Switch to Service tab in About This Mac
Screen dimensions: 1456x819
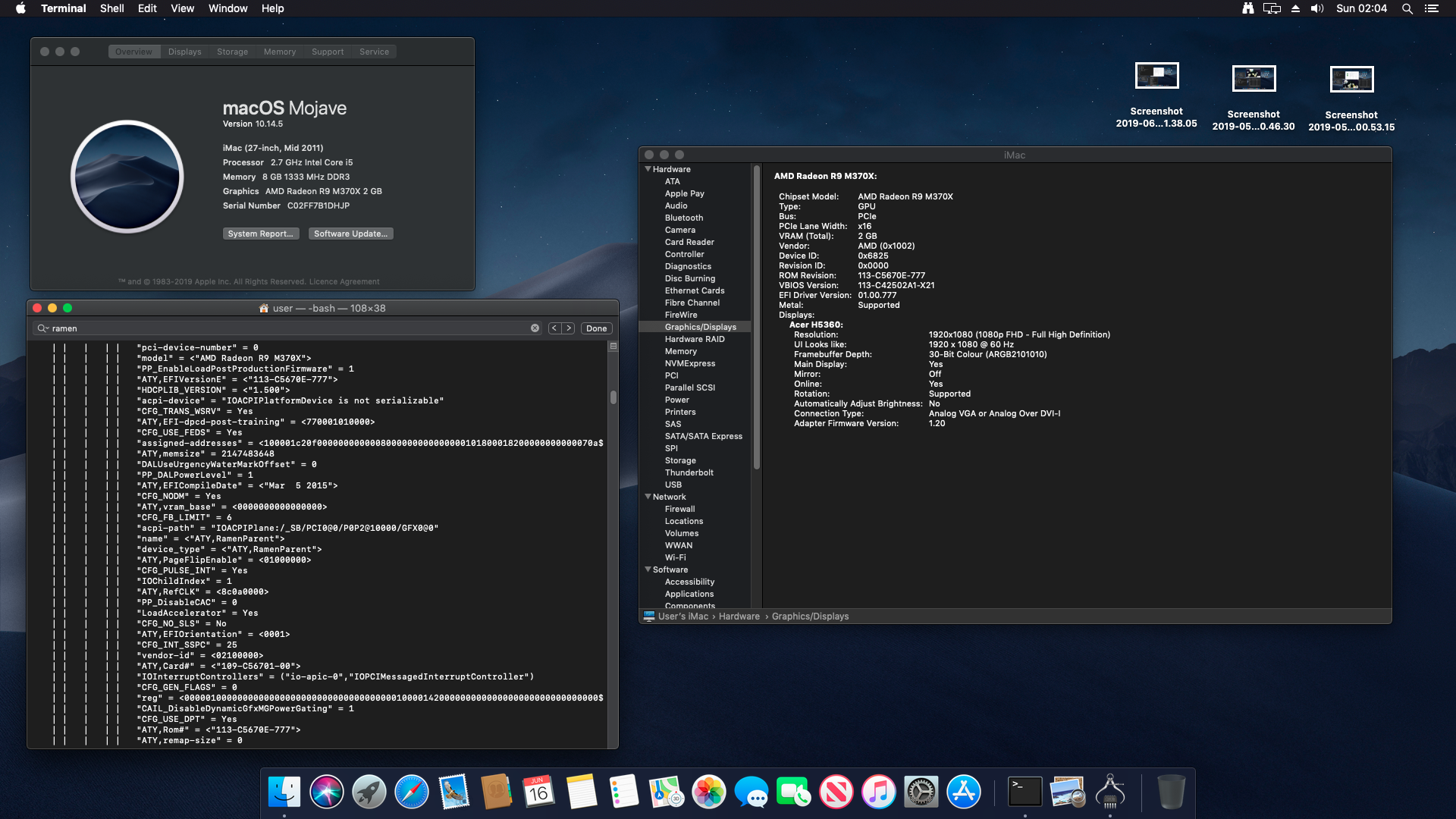tap(374, 52)
